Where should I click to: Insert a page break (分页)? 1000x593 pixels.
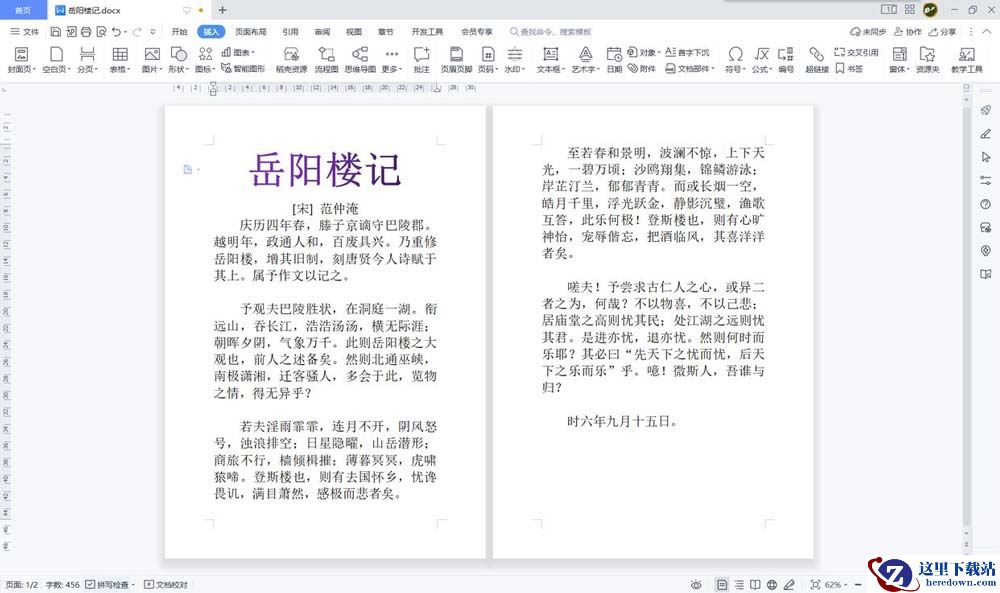coord(87,60)
